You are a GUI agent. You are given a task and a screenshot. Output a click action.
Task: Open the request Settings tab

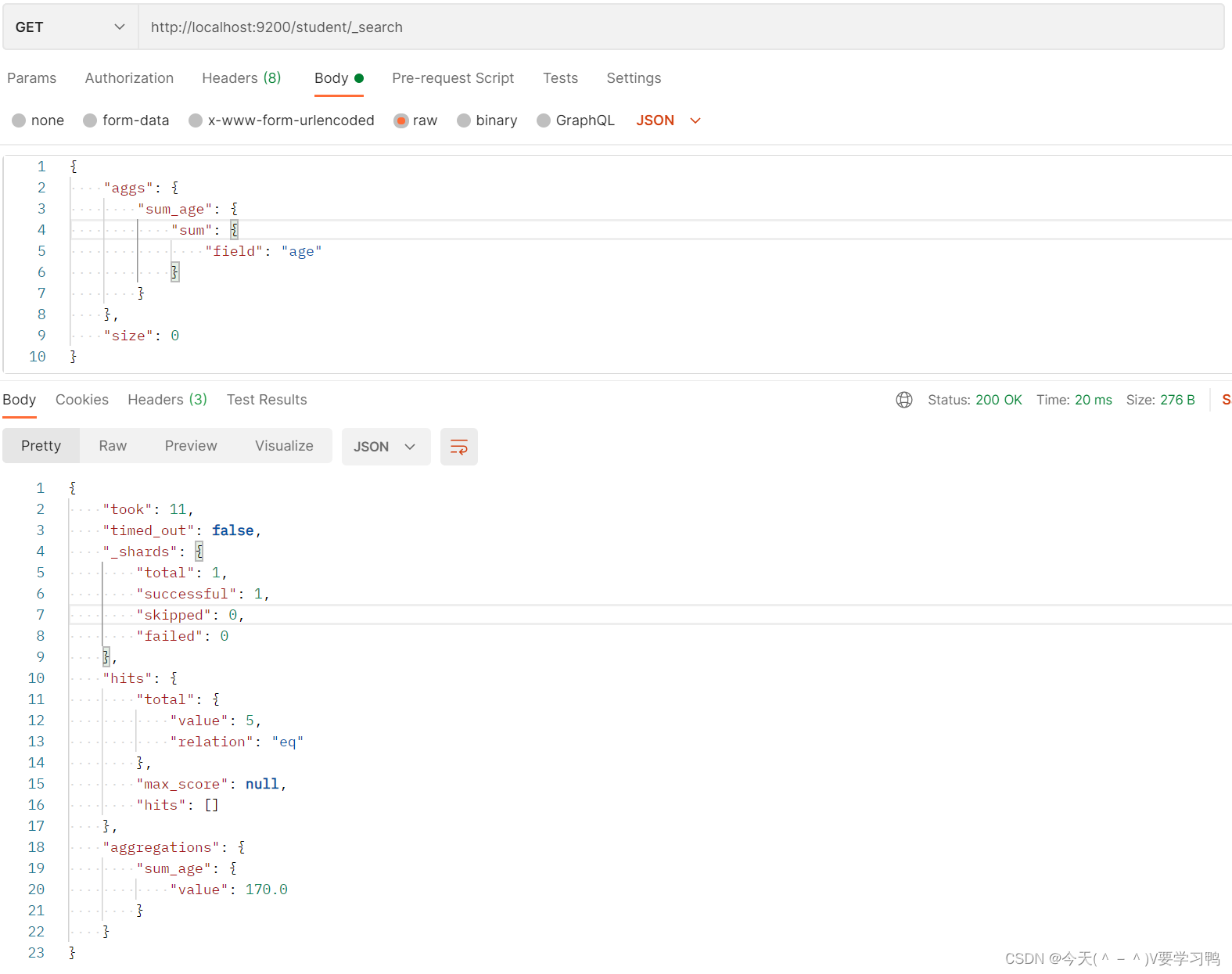pyautogui.click(x=634, y=78)
